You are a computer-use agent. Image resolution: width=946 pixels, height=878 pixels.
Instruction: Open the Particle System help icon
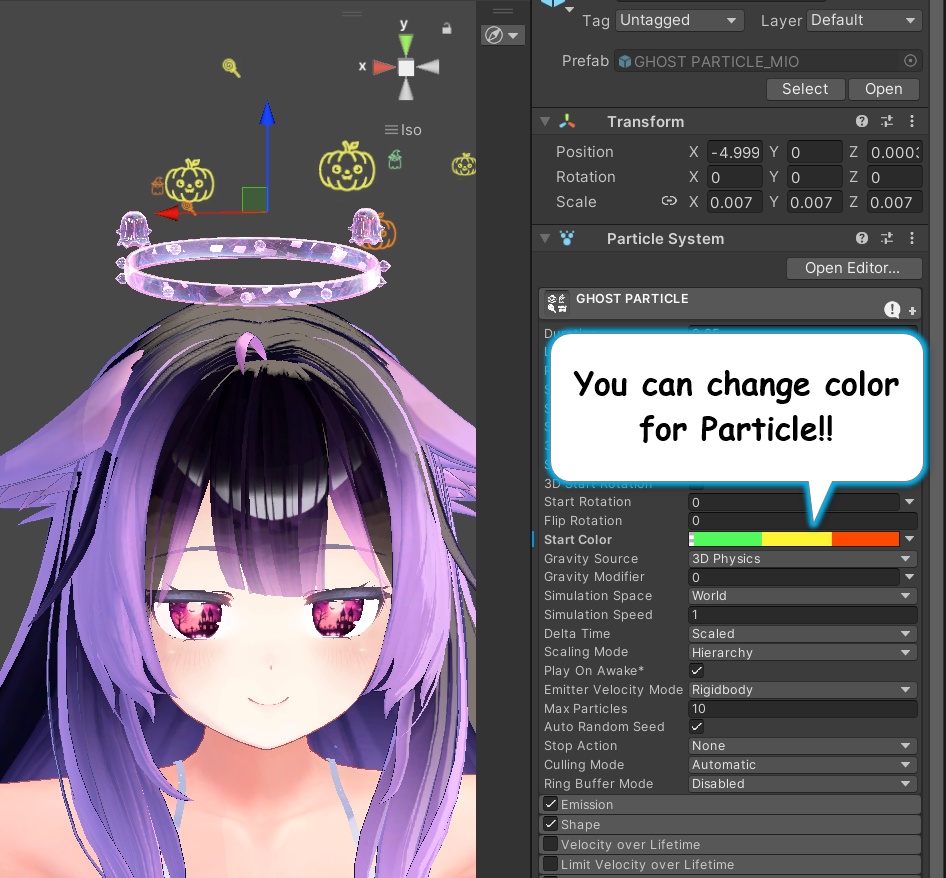click(x=862, y=238)
